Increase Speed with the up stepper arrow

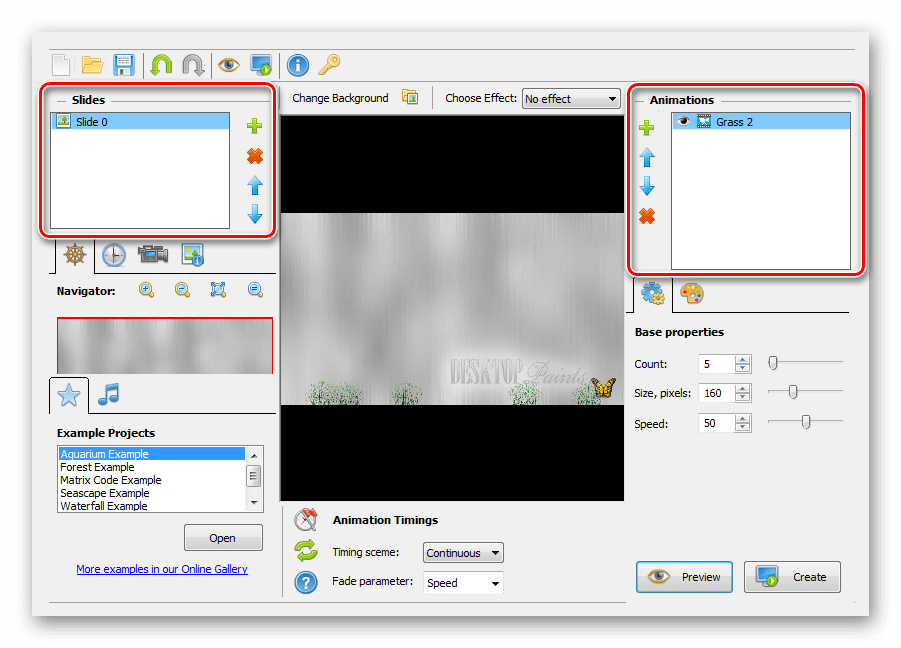742,419
